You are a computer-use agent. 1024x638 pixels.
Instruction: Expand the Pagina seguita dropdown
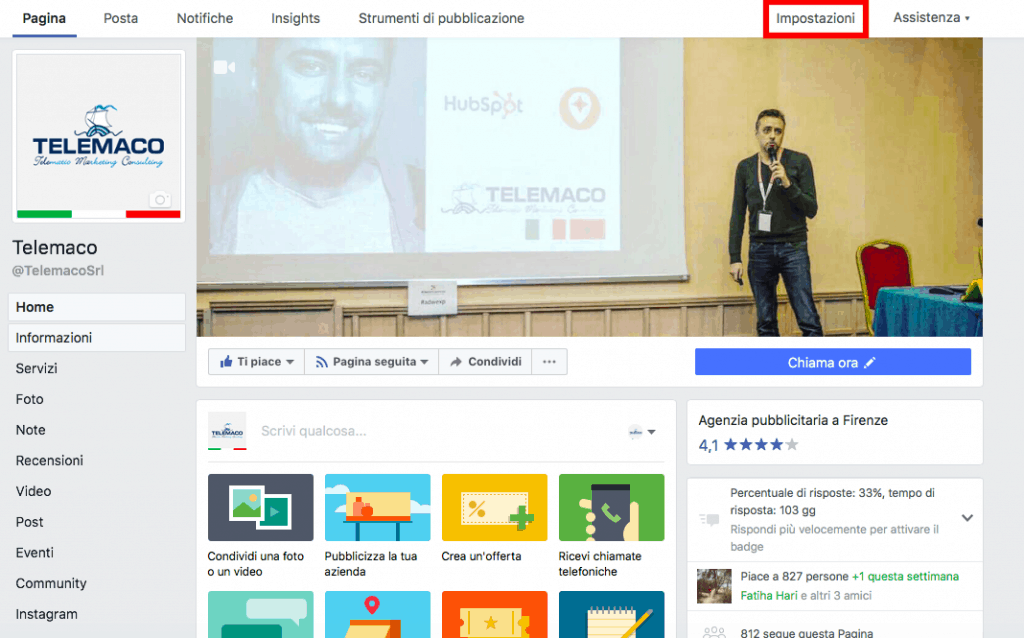[372, 362]
